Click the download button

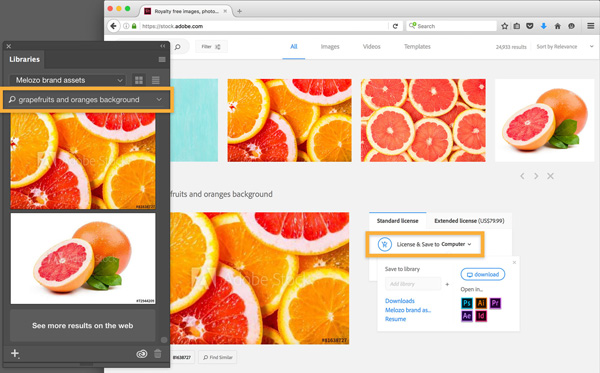pyautogui.click(x=483, y=274)
